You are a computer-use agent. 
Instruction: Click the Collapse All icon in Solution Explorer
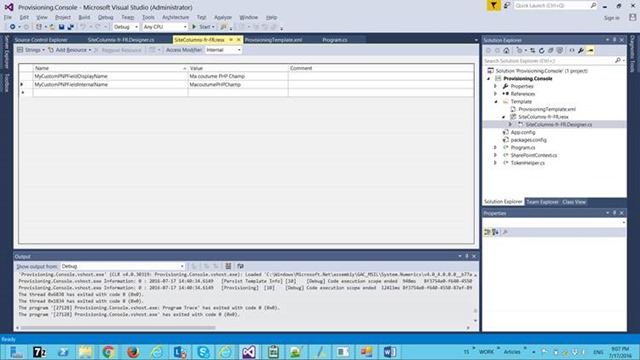(x=551, y=51)
